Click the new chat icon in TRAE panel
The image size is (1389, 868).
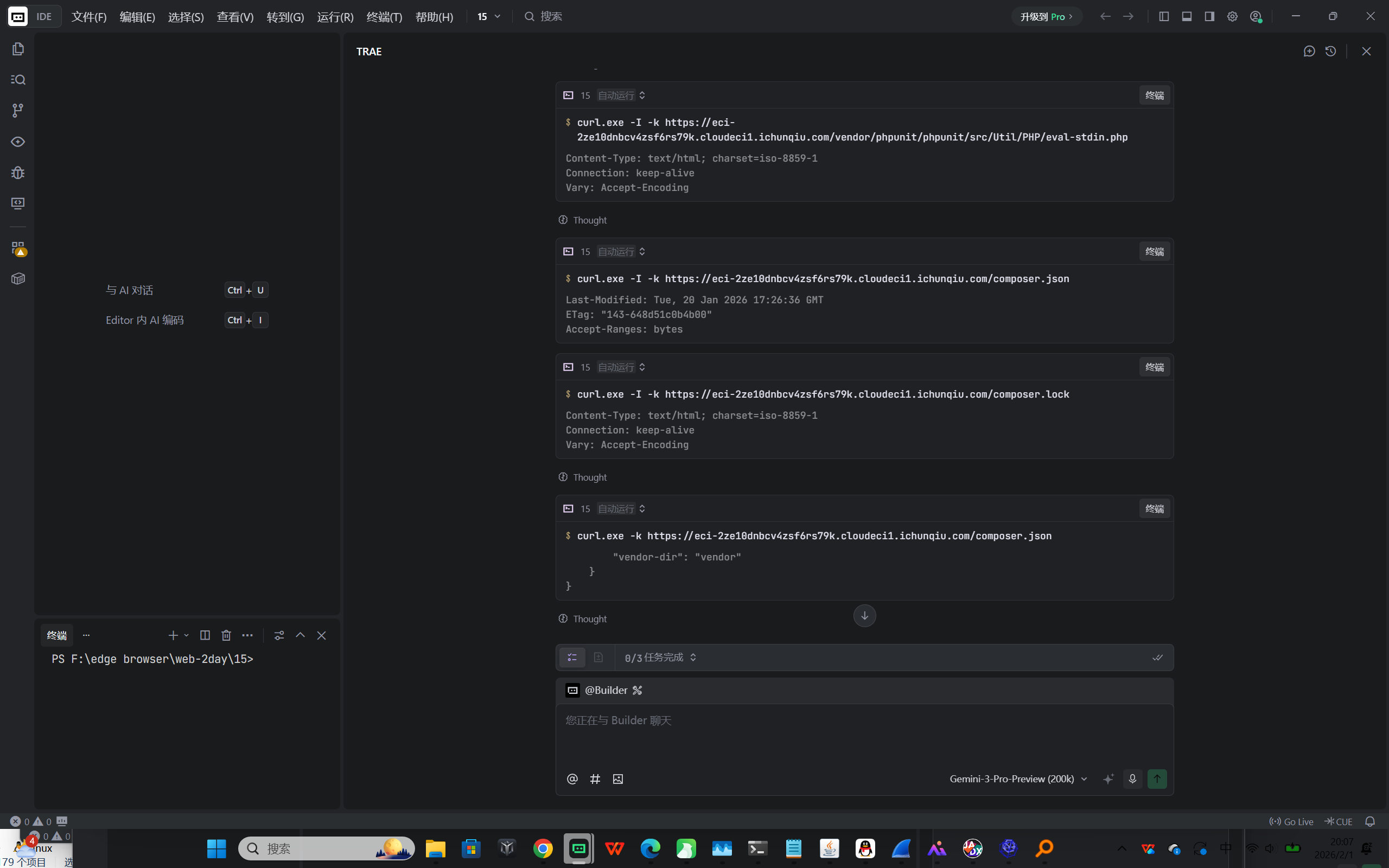[x=1309, y=52]
